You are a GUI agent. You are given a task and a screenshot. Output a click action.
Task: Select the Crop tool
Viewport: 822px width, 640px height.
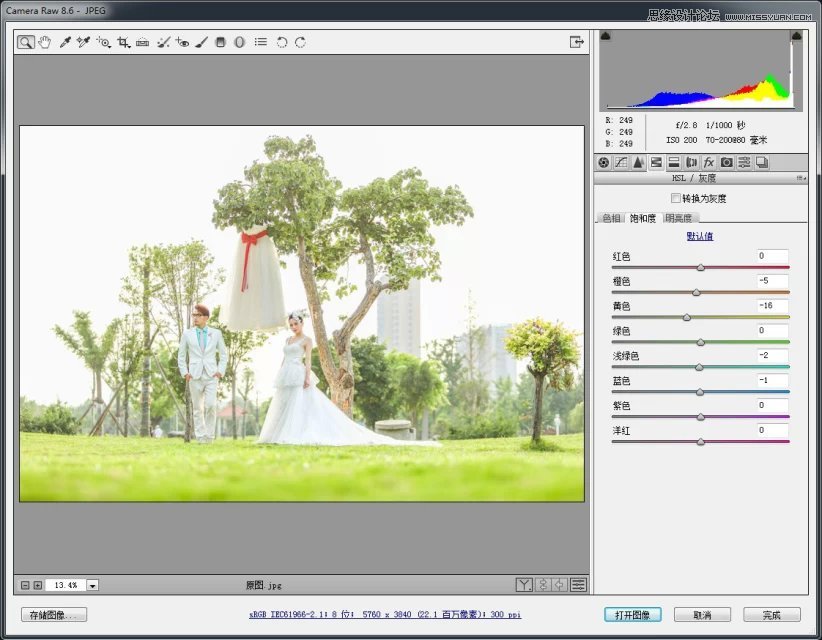pyautogui.click(x=125, y=42)
